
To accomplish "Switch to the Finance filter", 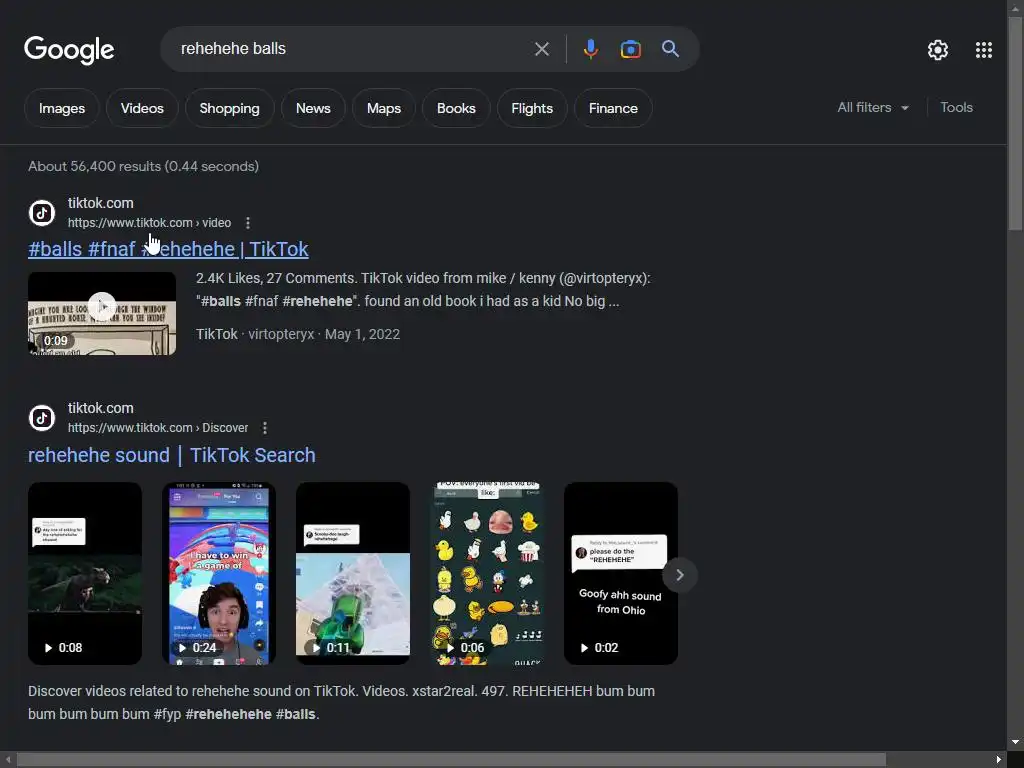I will point(613,108).
